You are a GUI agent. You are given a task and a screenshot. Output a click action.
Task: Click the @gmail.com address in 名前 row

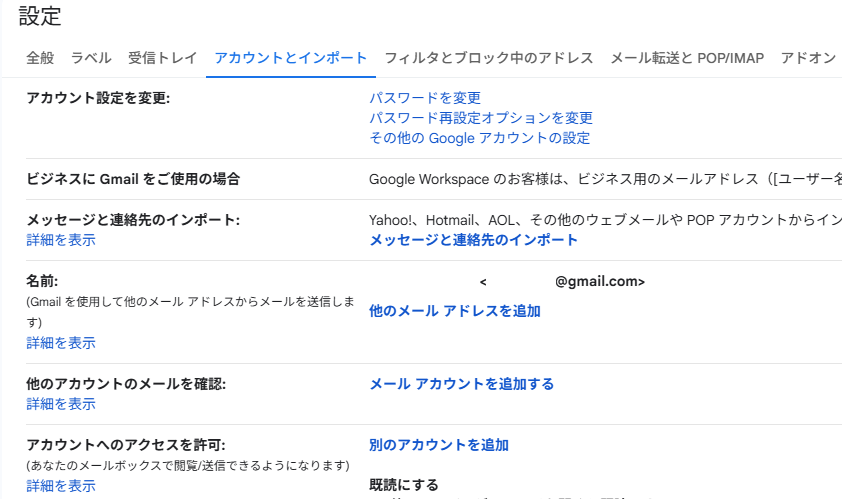pyautogui.click(x=599, y=282)
